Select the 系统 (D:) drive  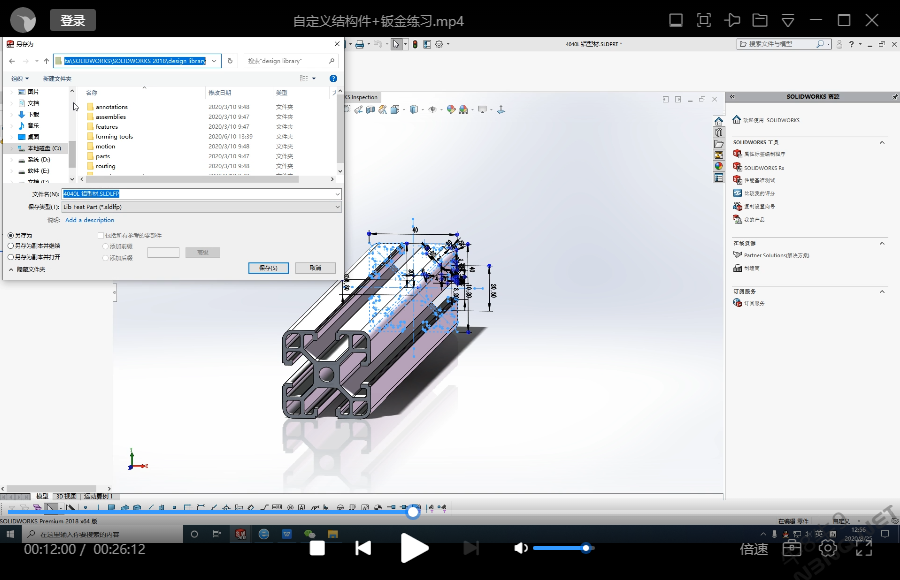click(38, 160)
